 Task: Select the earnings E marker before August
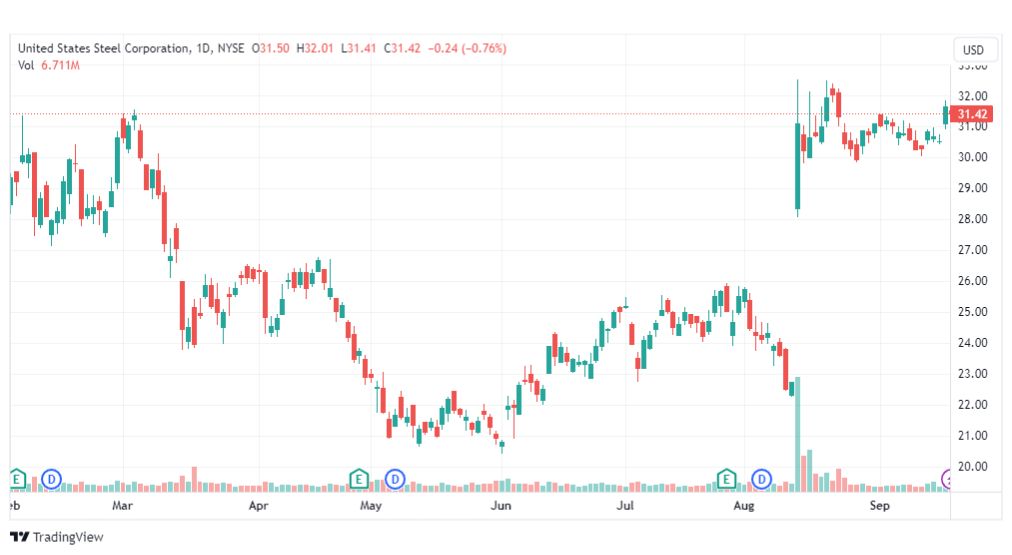[727, 479]
